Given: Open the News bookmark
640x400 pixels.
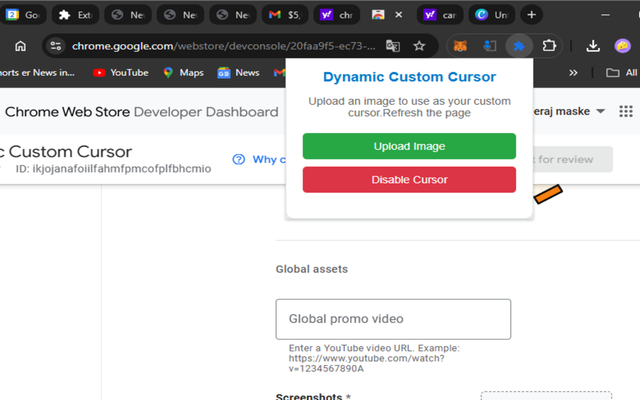Looking at the screenshot, I should click(x=238, y=73).
